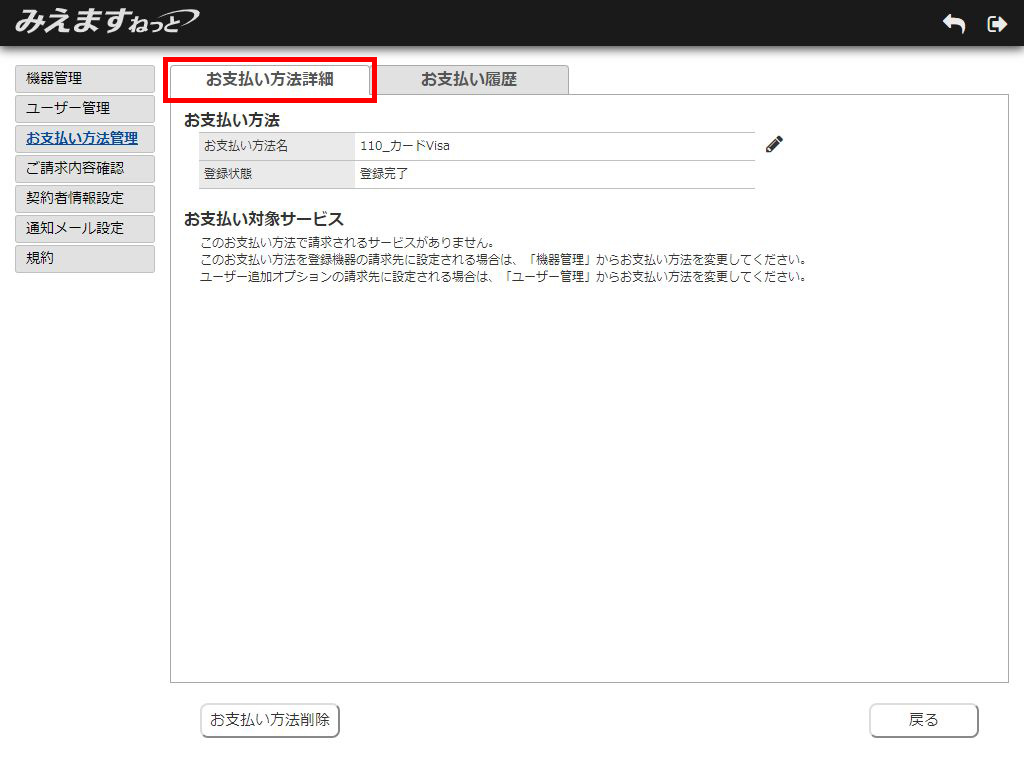Click the お支払い対象サービス heading
The width and height of the screenshot is (1024, 768).
click(x=263, y=219)
